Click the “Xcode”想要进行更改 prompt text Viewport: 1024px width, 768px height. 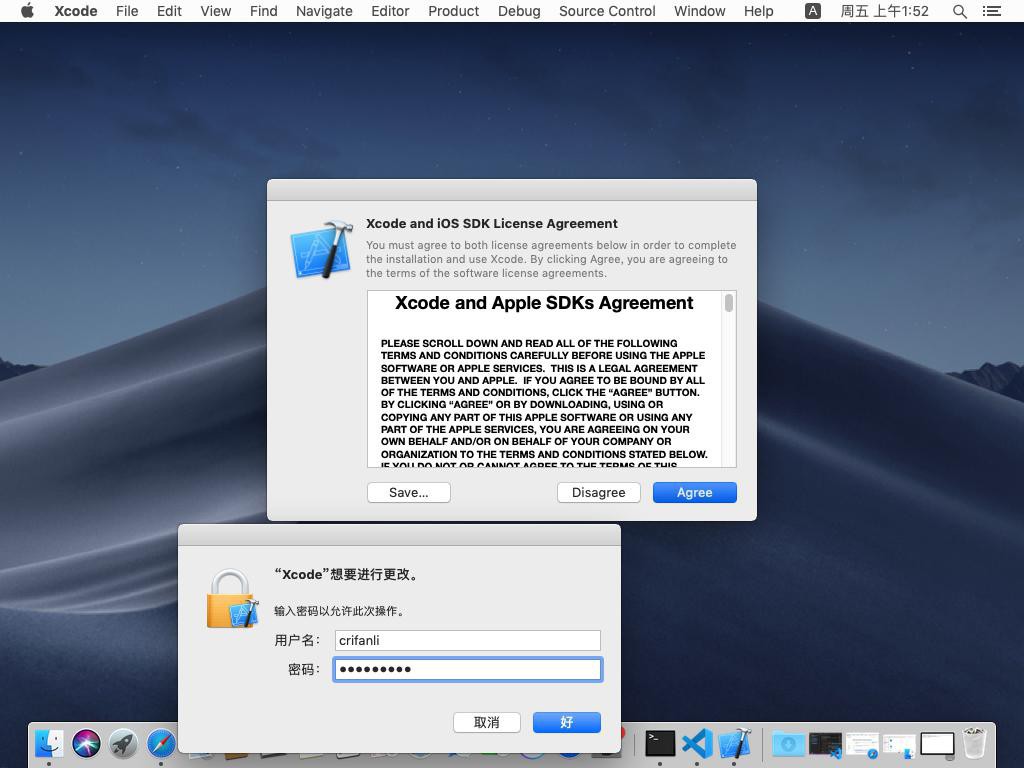pyautogui.click(x=346, y=574)
